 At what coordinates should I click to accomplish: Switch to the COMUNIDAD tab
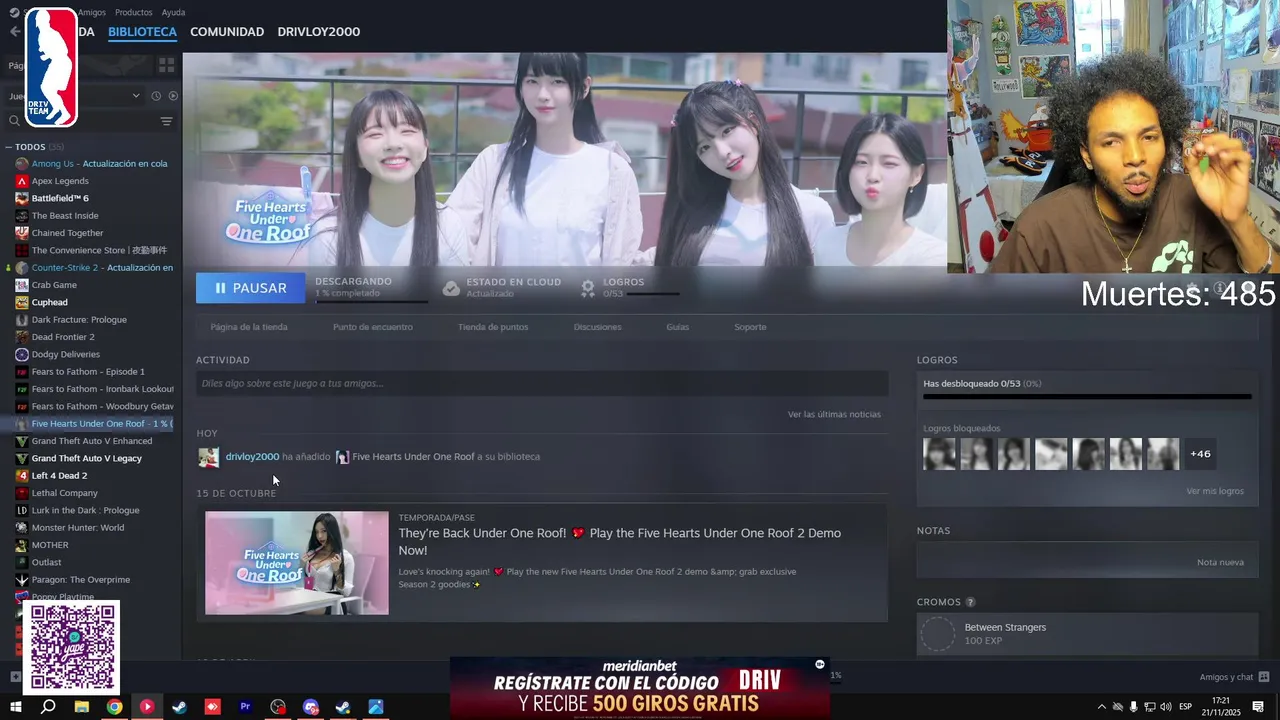[227, 32]
